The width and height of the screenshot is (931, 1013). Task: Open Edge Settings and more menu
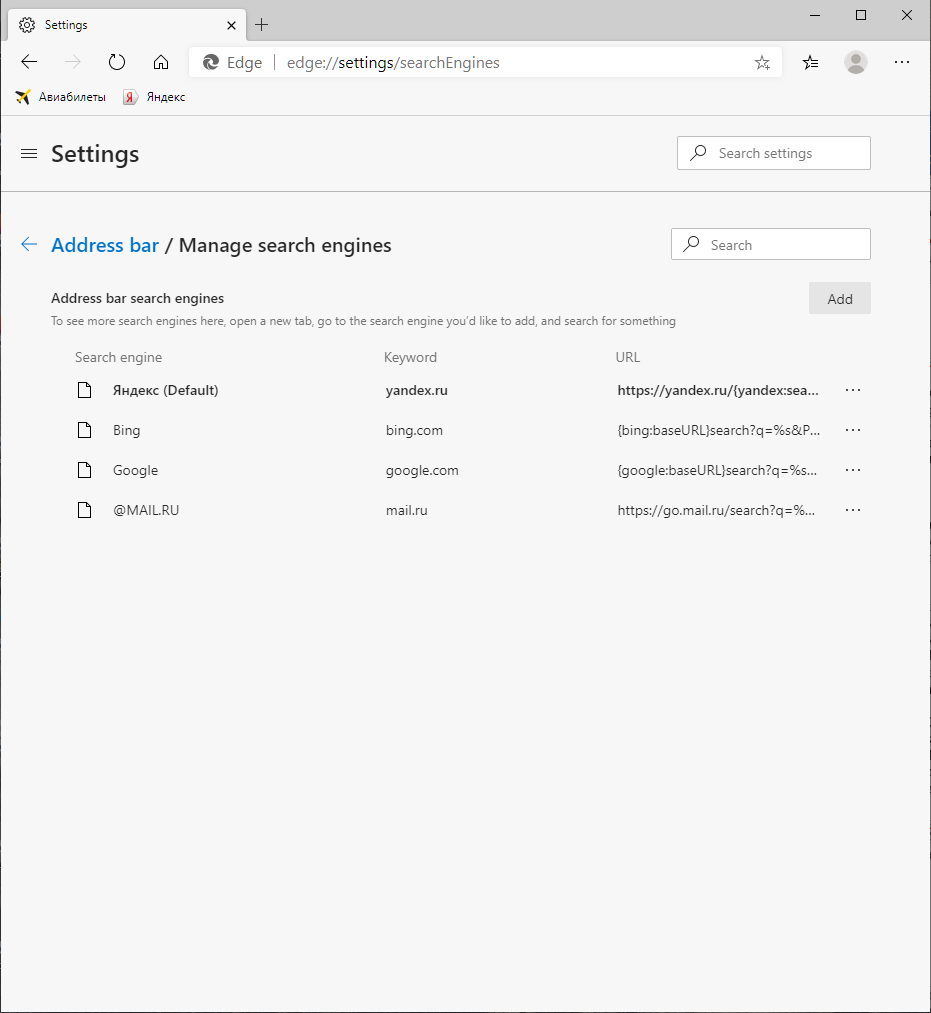(902, 62)
